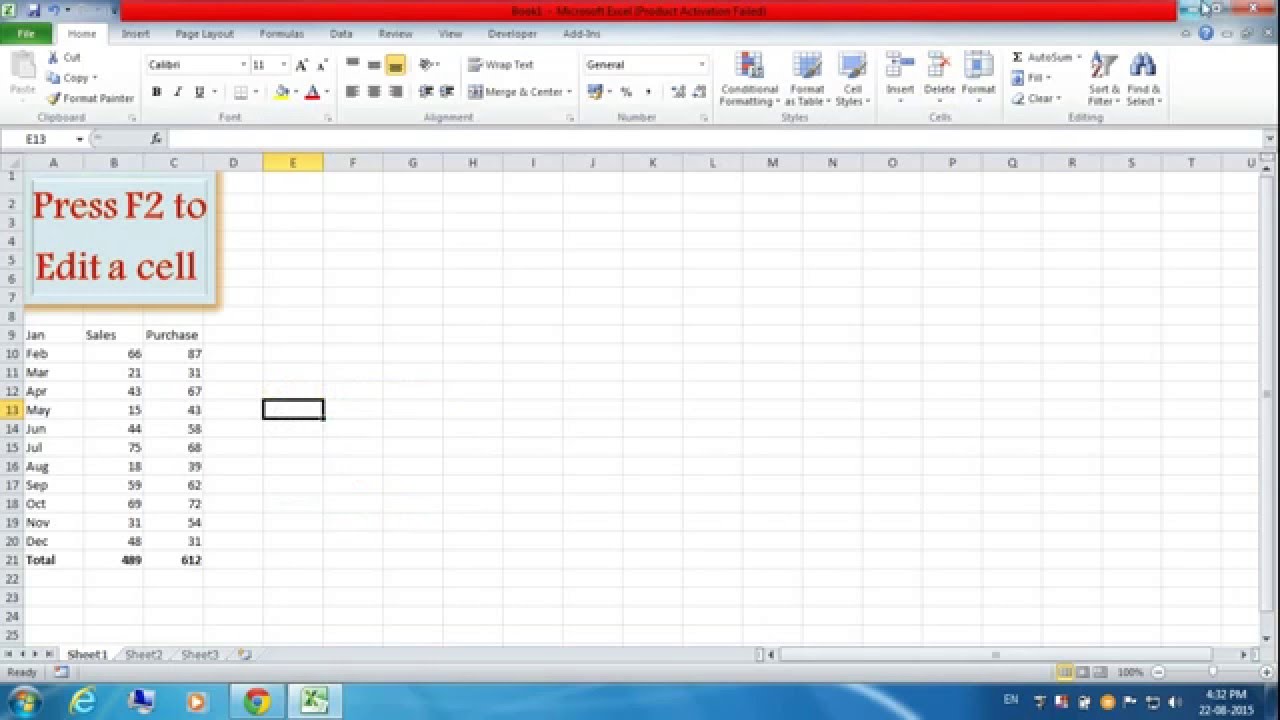
Task: Switch to Page Layout view in status bar
Action: tap(1082, 673)
